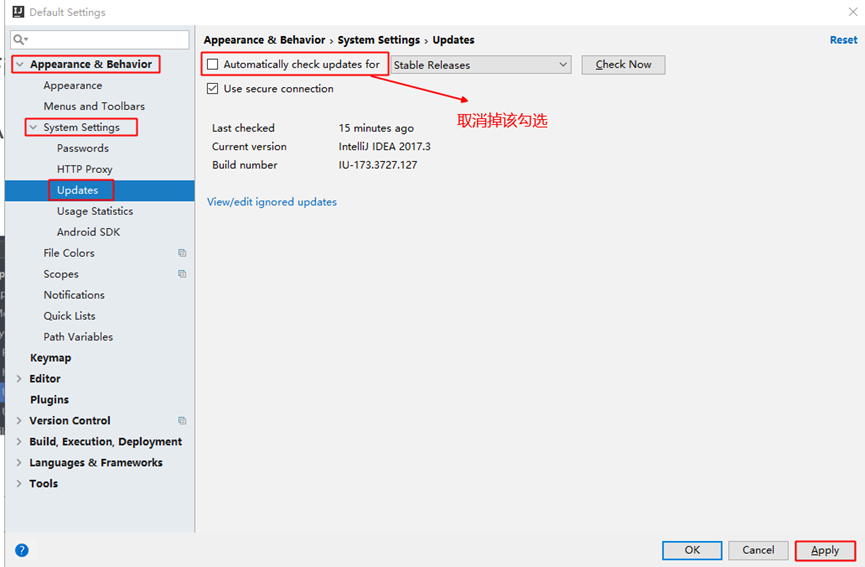The width and height of the screenshot is (865, 567).
Task: Open Menus and Toolbars settings
Action: (94, 106)
